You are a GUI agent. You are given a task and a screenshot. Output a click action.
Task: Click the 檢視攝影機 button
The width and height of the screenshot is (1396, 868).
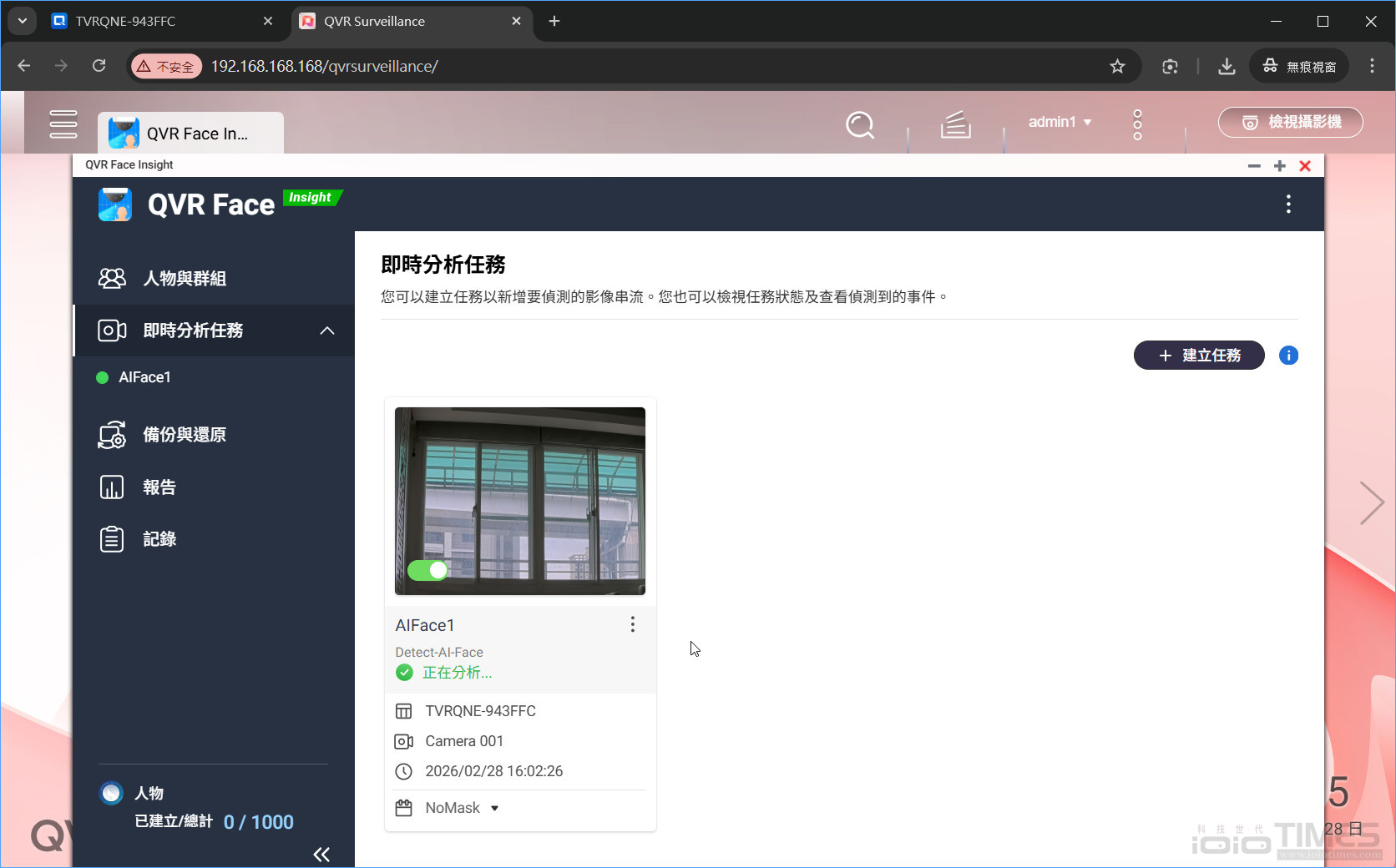tap(1289, 122)
